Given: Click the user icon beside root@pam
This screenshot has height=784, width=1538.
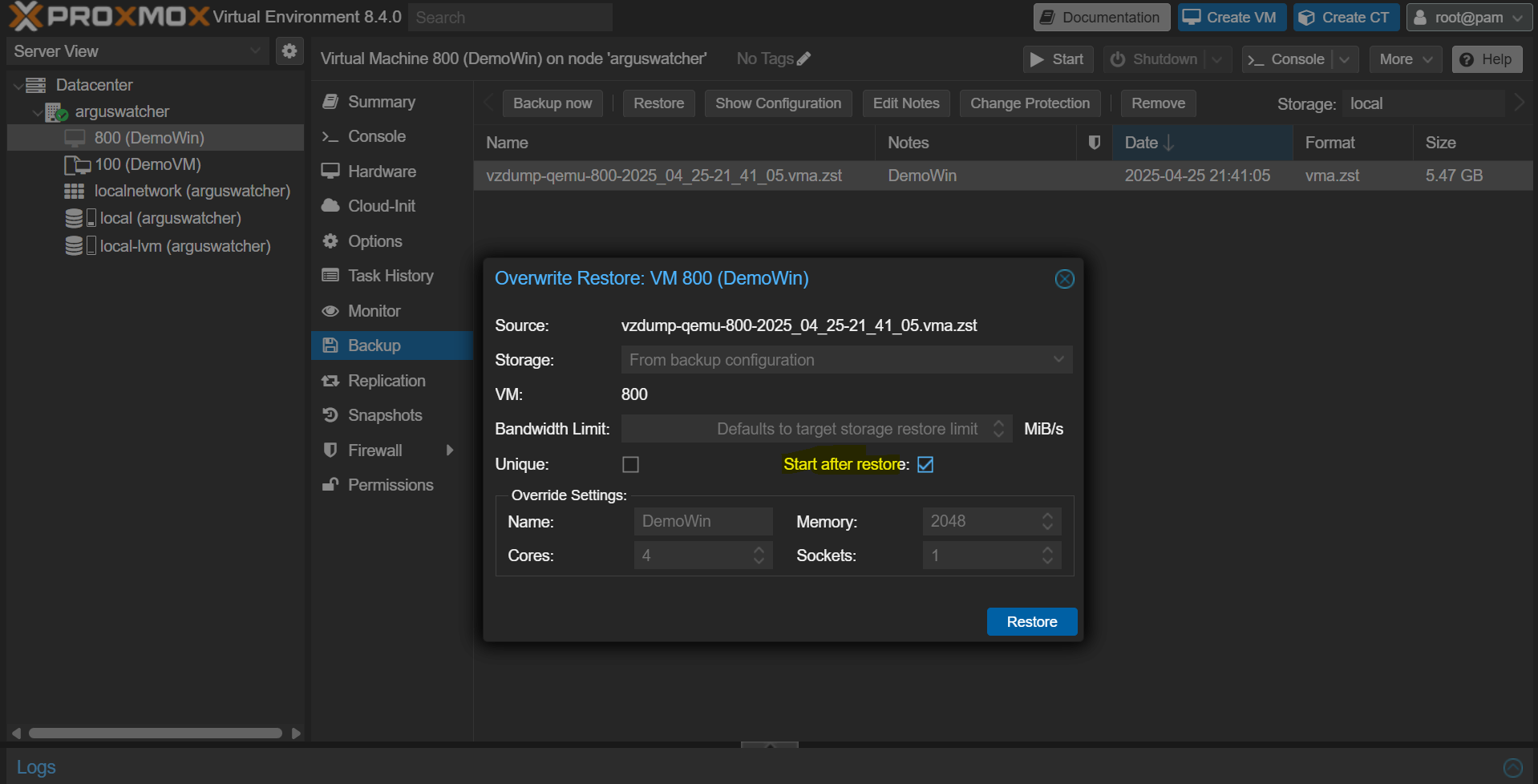Looking at the screenshot, I should pyautogui.click(x=1419, y=18).
